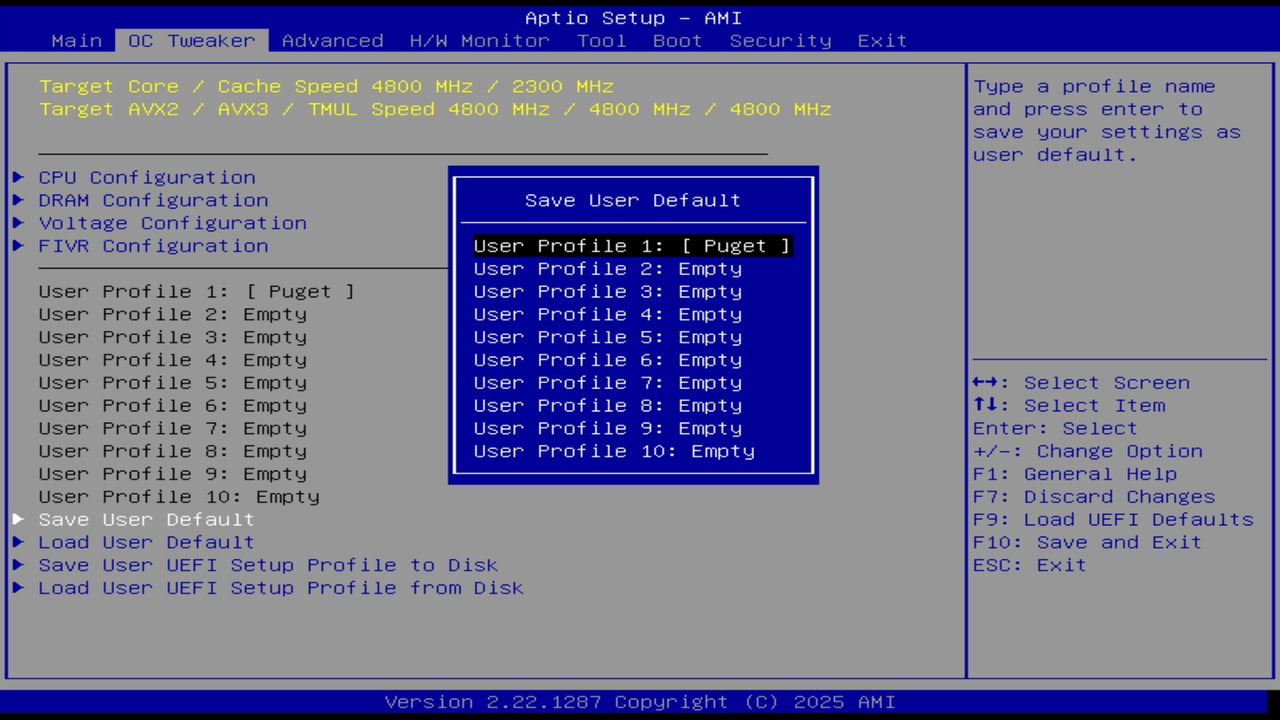1280x720 pixels.
Task: Click the ESC: Exit hint
Action: [x=1030, y=565]
